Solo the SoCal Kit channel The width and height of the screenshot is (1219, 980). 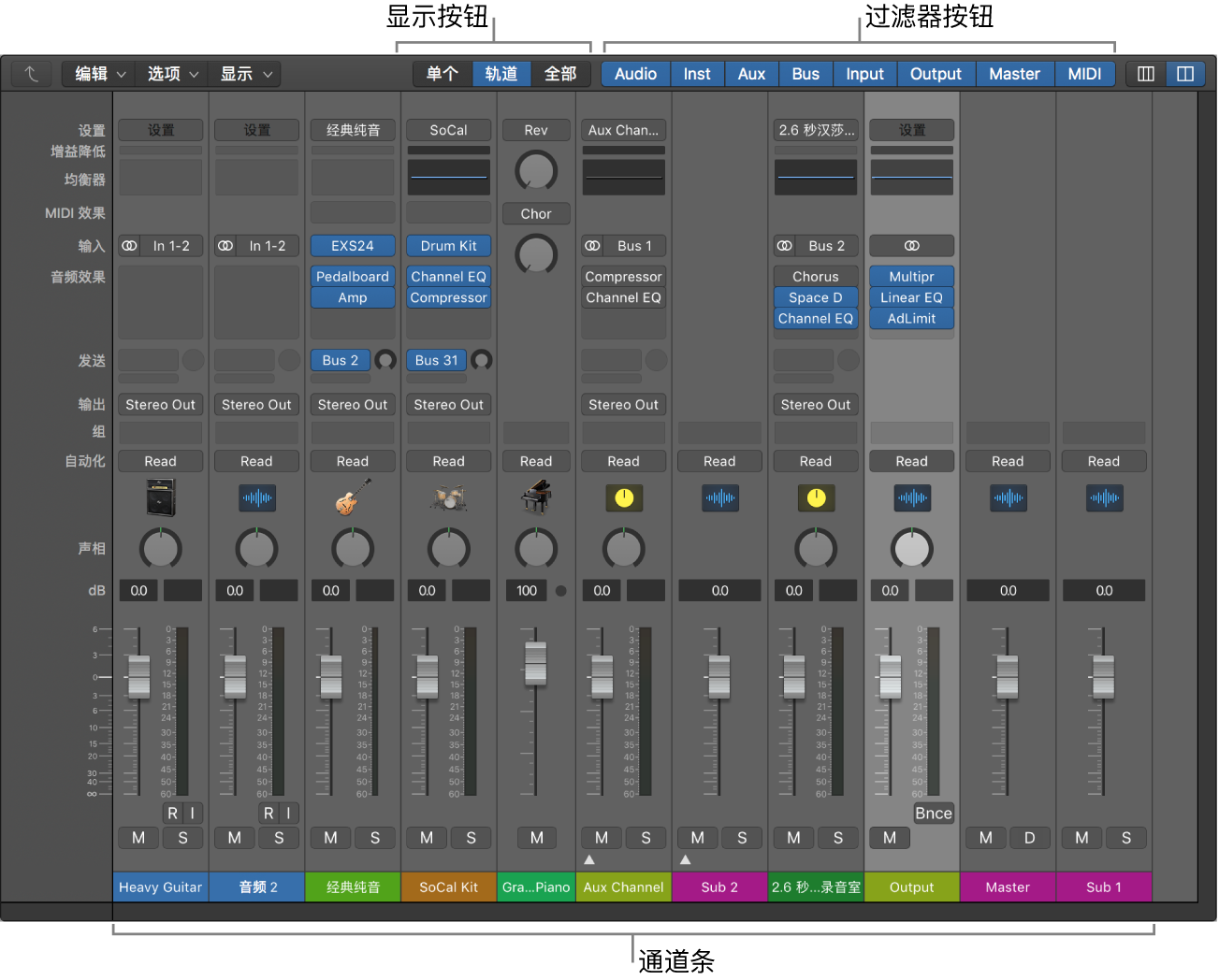point(471,838)
